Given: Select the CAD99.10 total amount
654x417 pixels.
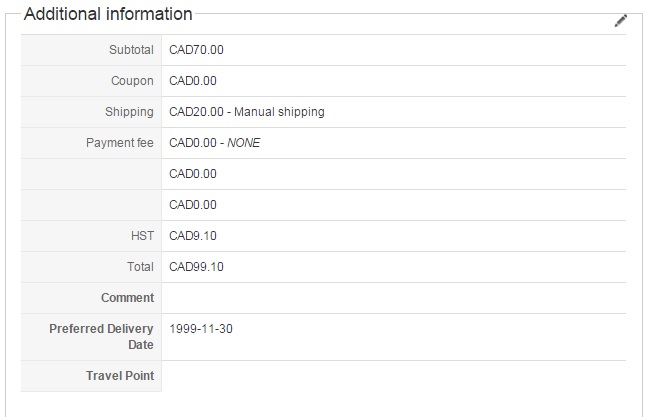Looking at the screenshot, I should tap(196, 267).
